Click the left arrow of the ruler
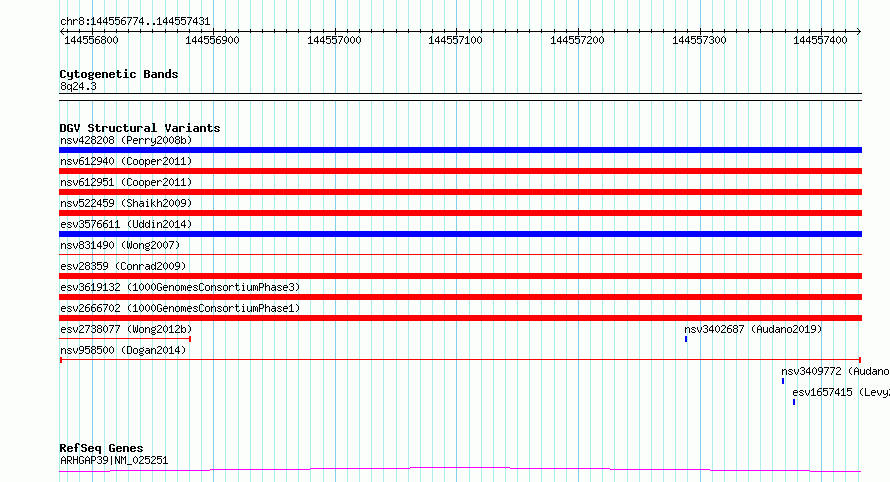The image size is (890, 482). [62, 31]
